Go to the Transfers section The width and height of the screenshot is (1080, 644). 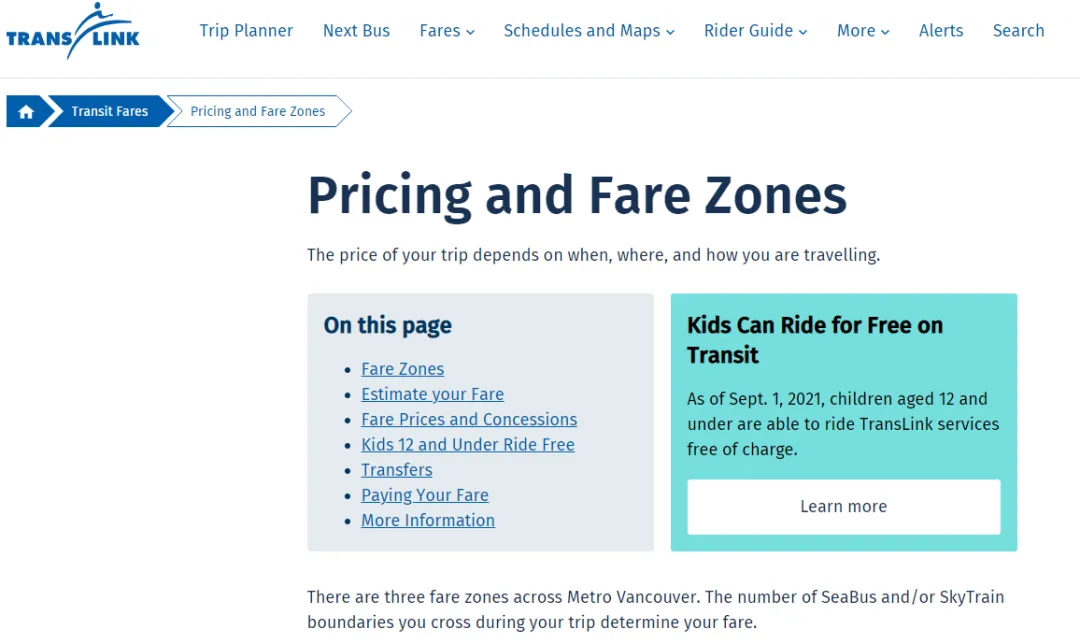coord(397,470)
